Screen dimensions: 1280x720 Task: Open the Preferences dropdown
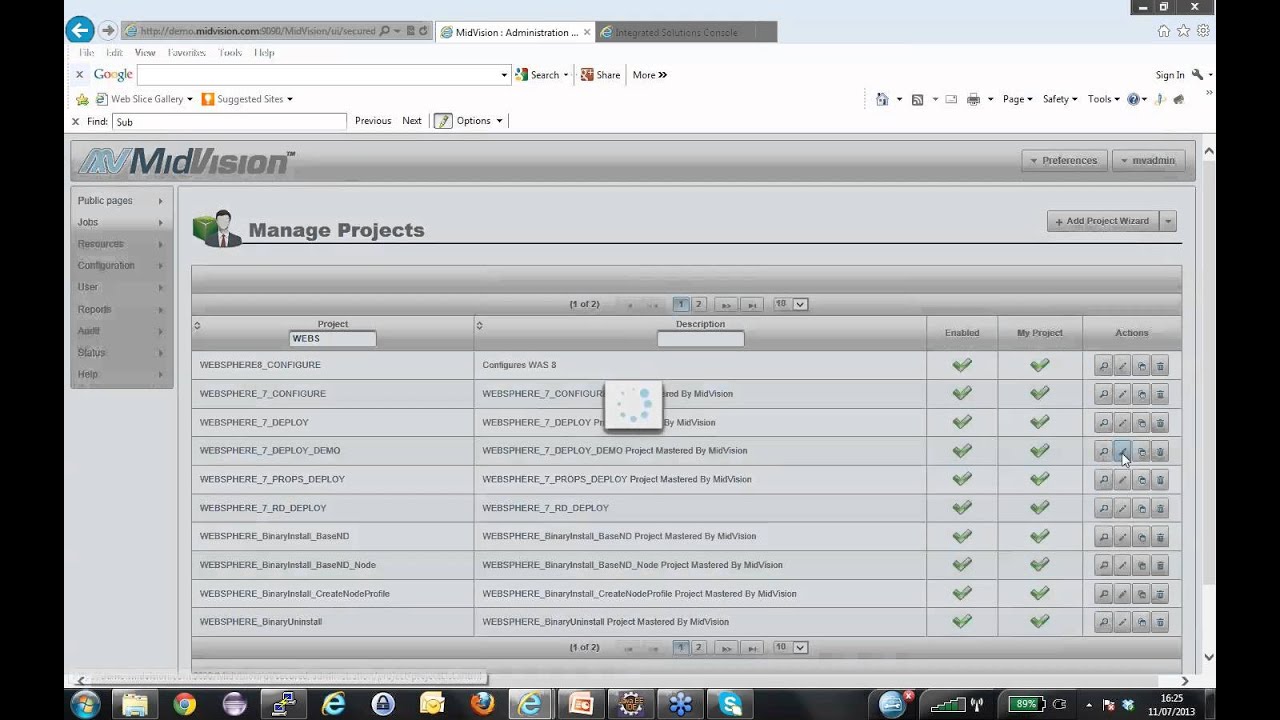pyautogui.click(x=1063, y=160)
